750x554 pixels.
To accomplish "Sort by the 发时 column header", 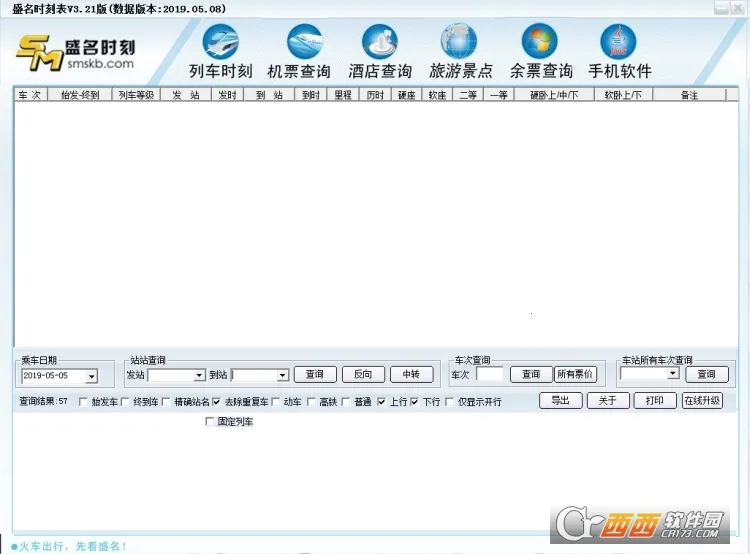I will [228, 95].
